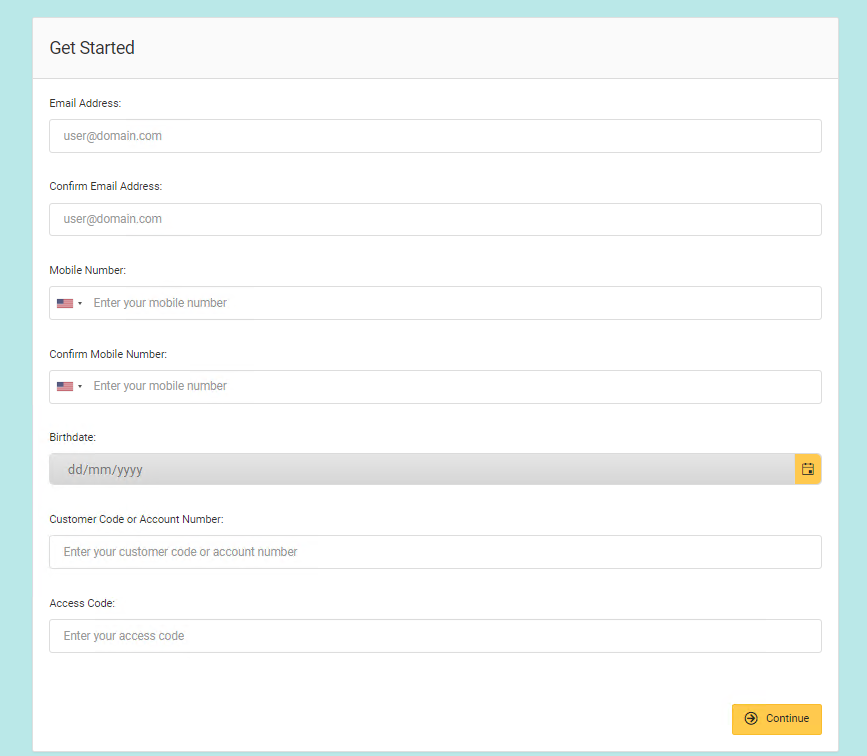The height and width of the screenshot is (756, 867).
Task: Click the "Confirm Email Address:" label
Action: [x=105, y=186]
